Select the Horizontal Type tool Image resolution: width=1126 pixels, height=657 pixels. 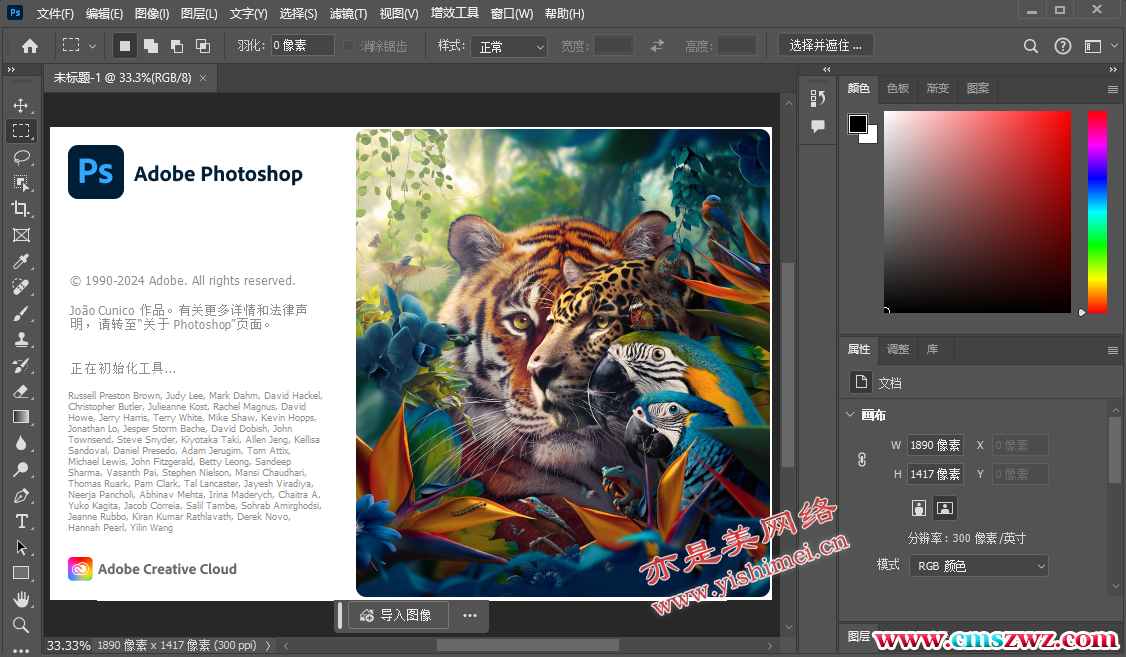click(21, 521)
